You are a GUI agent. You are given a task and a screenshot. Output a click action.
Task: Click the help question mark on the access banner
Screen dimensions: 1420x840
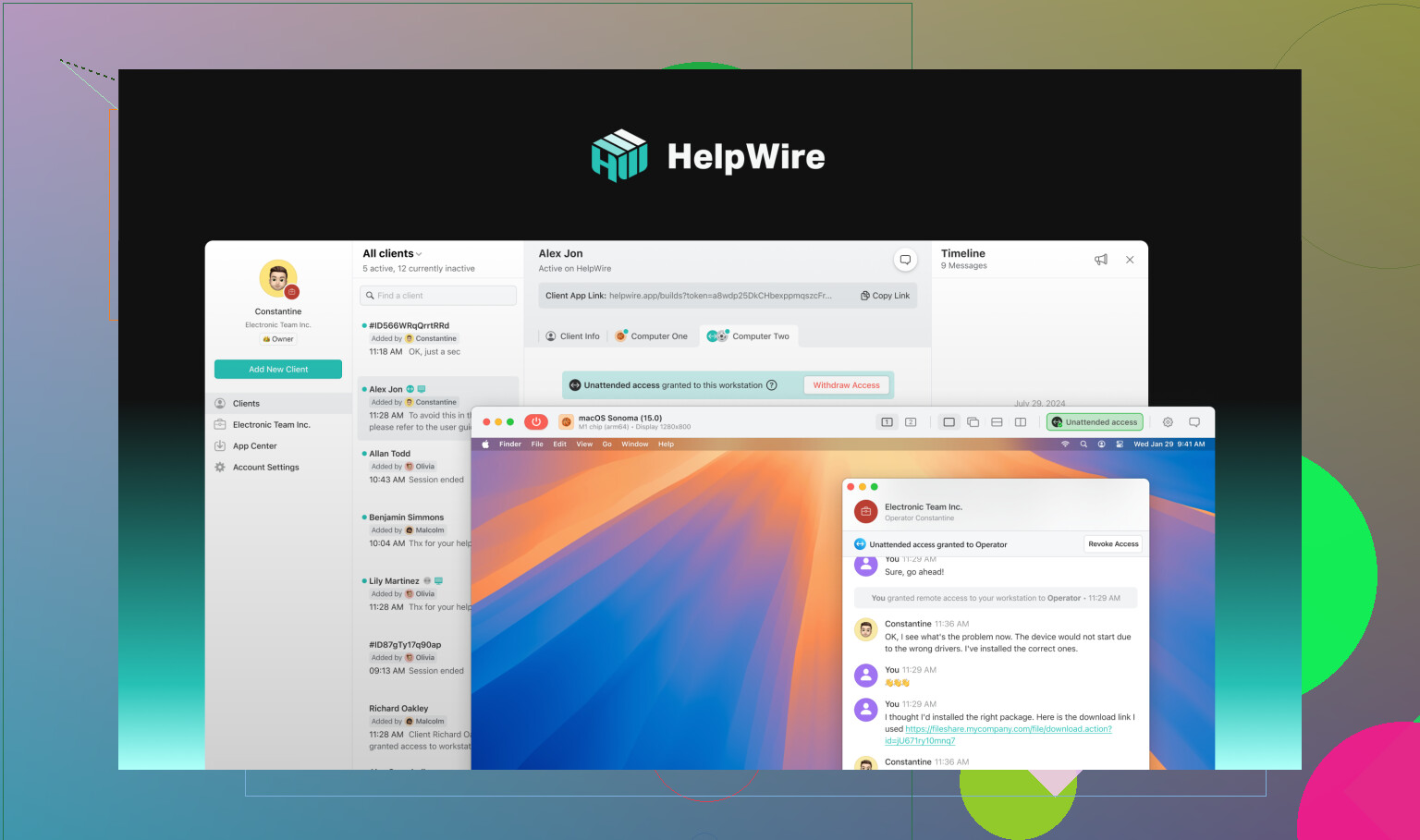[772, 384]
